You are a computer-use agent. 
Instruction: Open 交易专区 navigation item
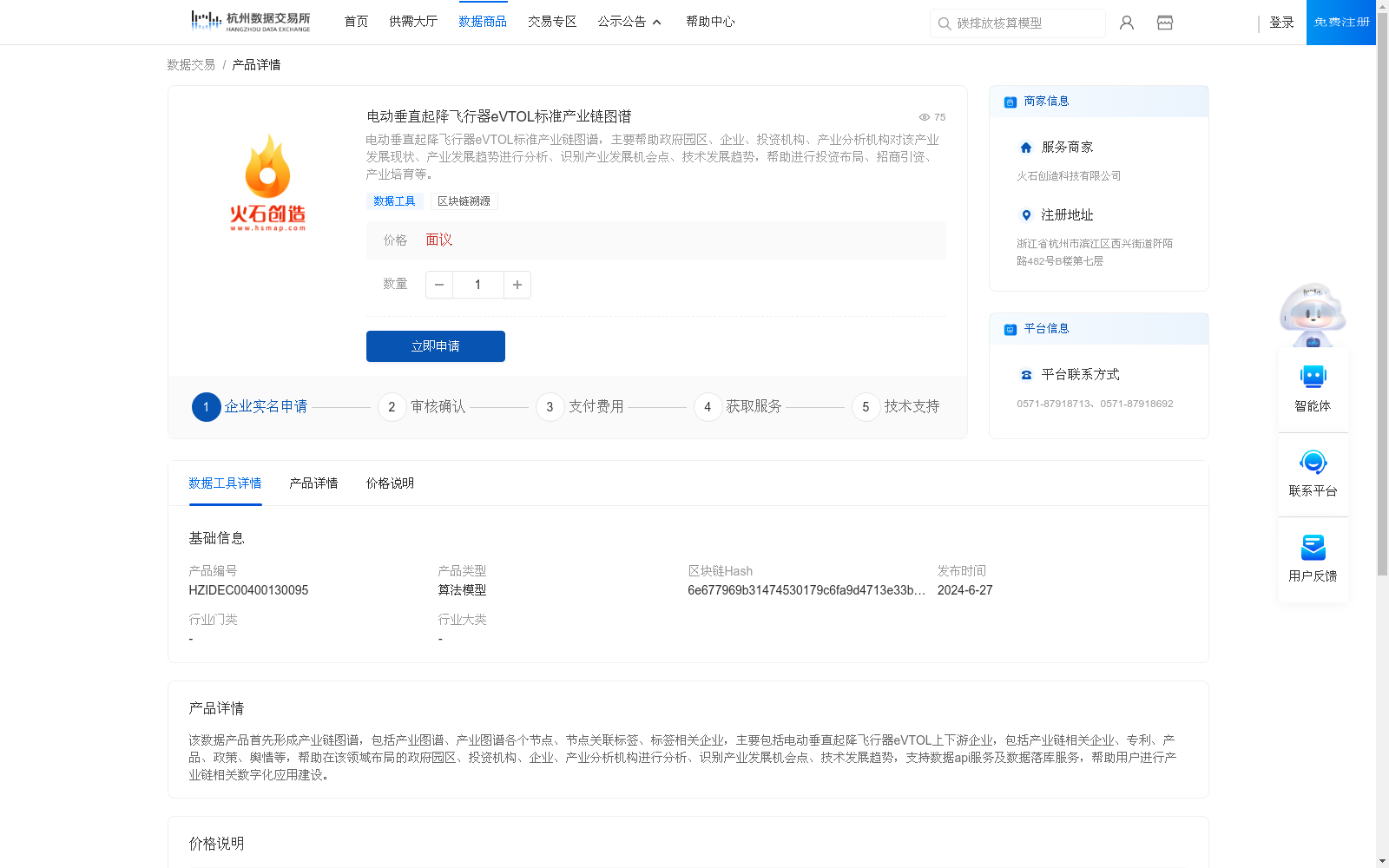click(x=552, y=22)
